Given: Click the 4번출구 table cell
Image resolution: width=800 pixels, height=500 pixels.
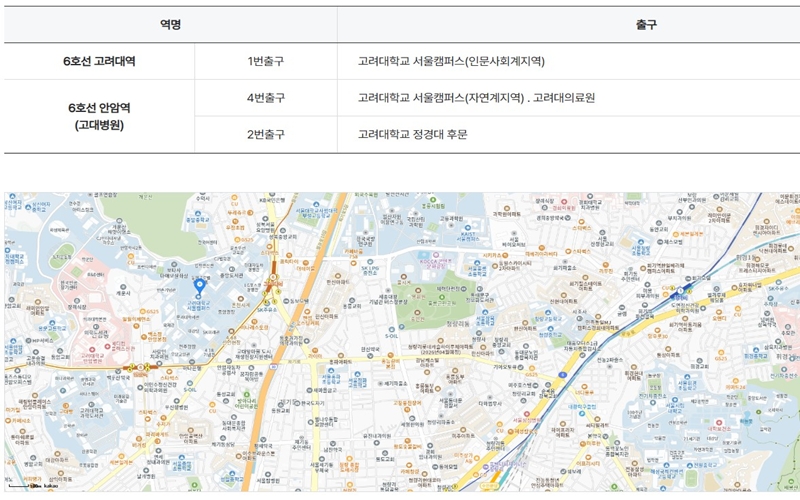Looking at the screenshot, I should pos(266,98).
